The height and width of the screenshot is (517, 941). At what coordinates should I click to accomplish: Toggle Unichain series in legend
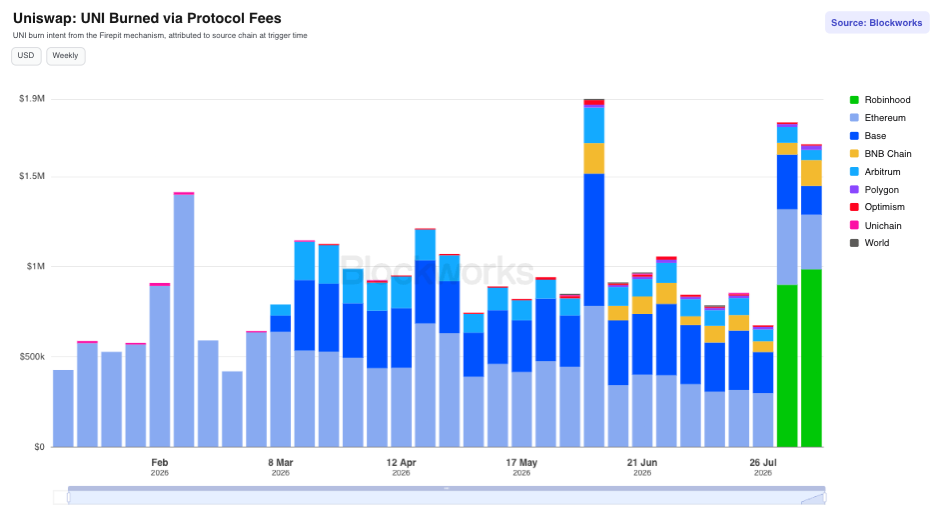tap(875, 226)
